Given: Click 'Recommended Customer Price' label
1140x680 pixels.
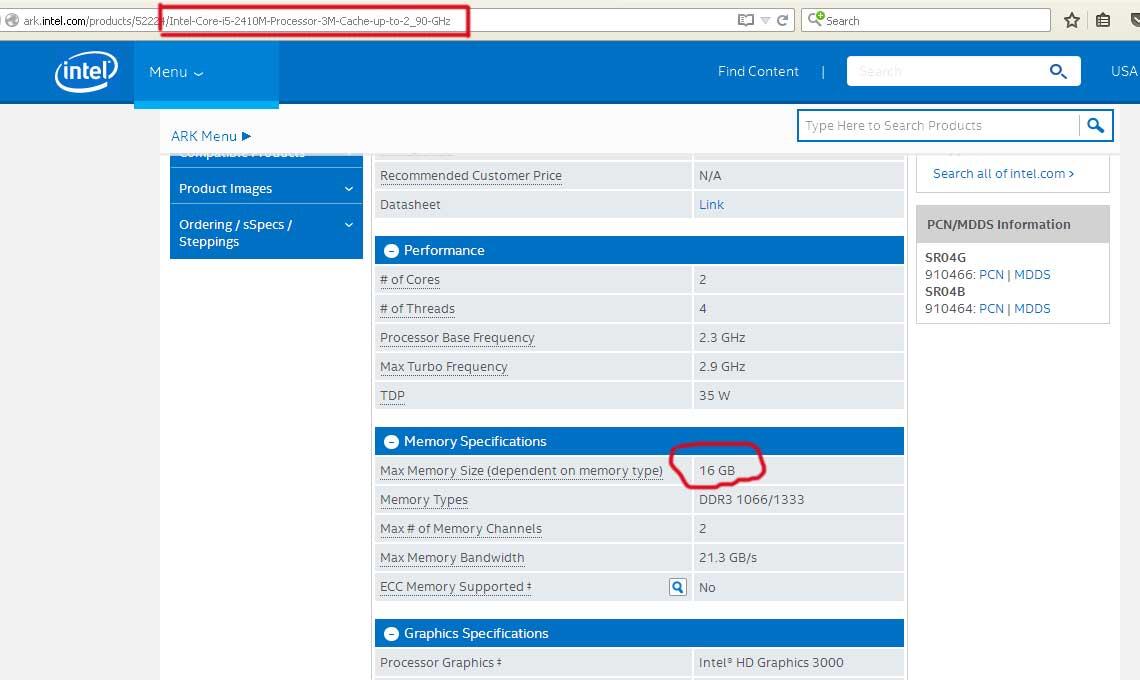Looking at the screenshot, I should (470, 175).
